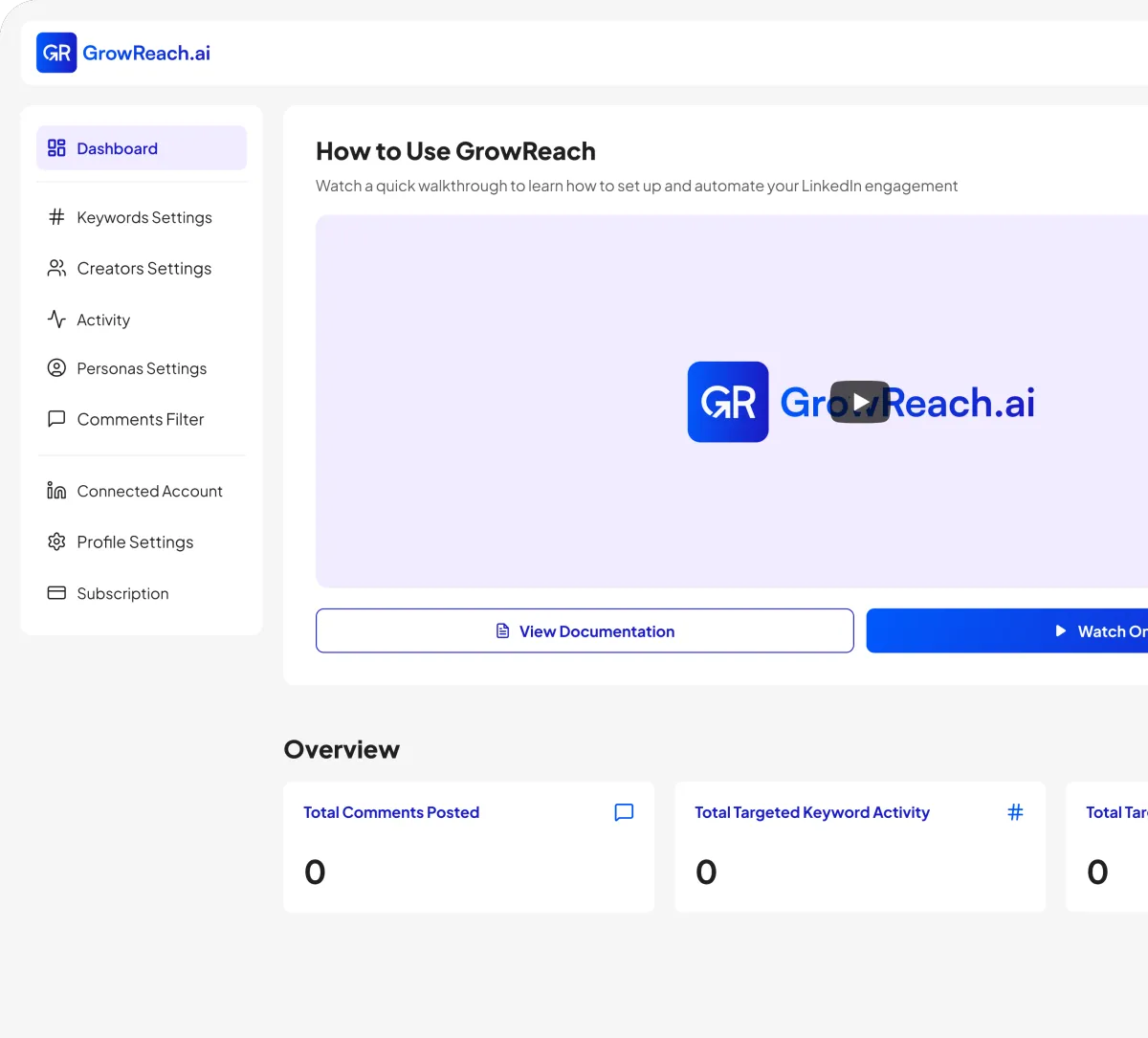Click the Total Comments Posted label
Image resolution: width=1148 pixels, height=1038 pixels.
pyautogui.click(x=391, y=812)
